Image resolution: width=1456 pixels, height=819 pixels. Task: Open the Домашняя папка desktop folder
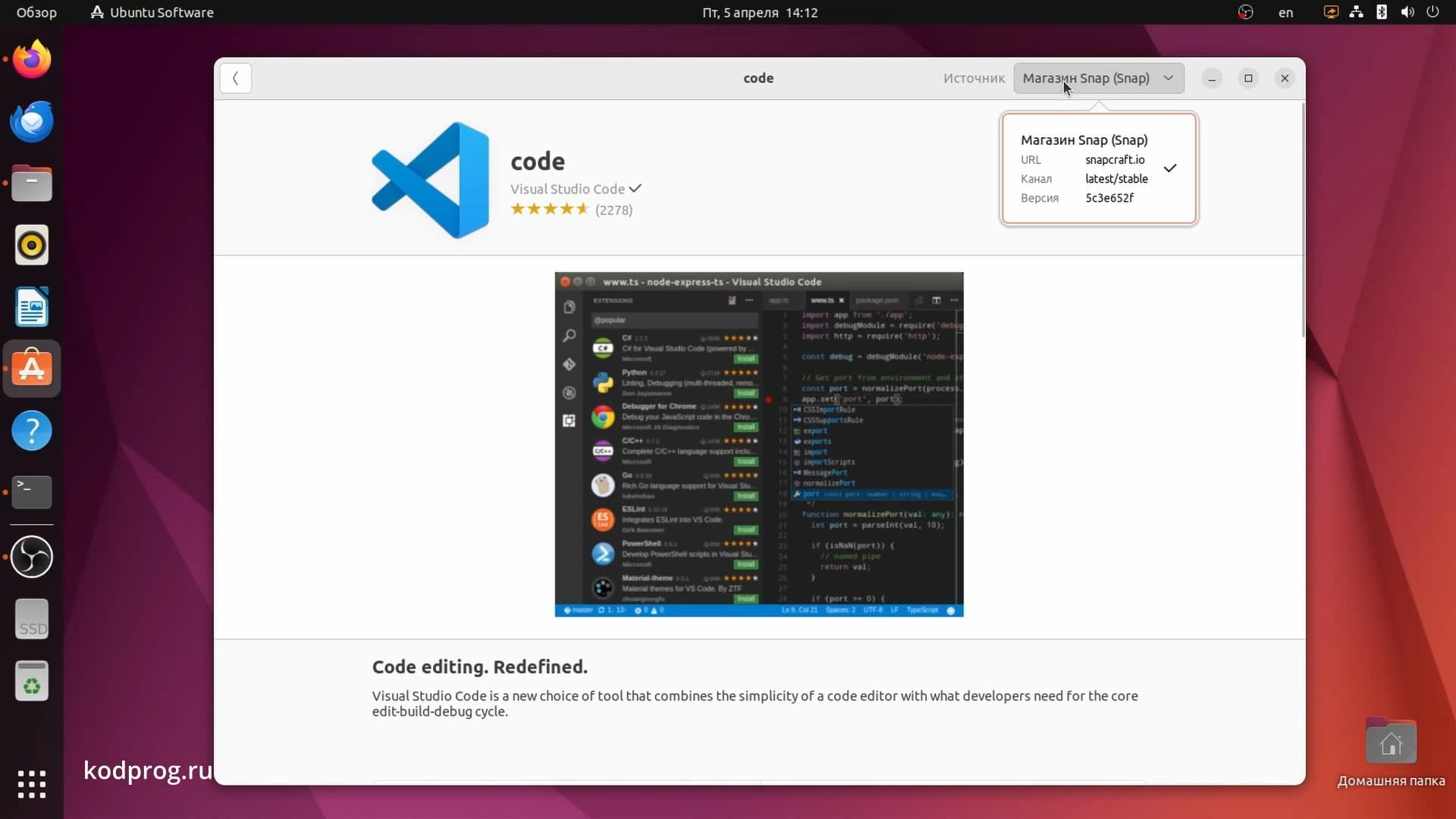pyautogui.click(x=1391, y=753)
